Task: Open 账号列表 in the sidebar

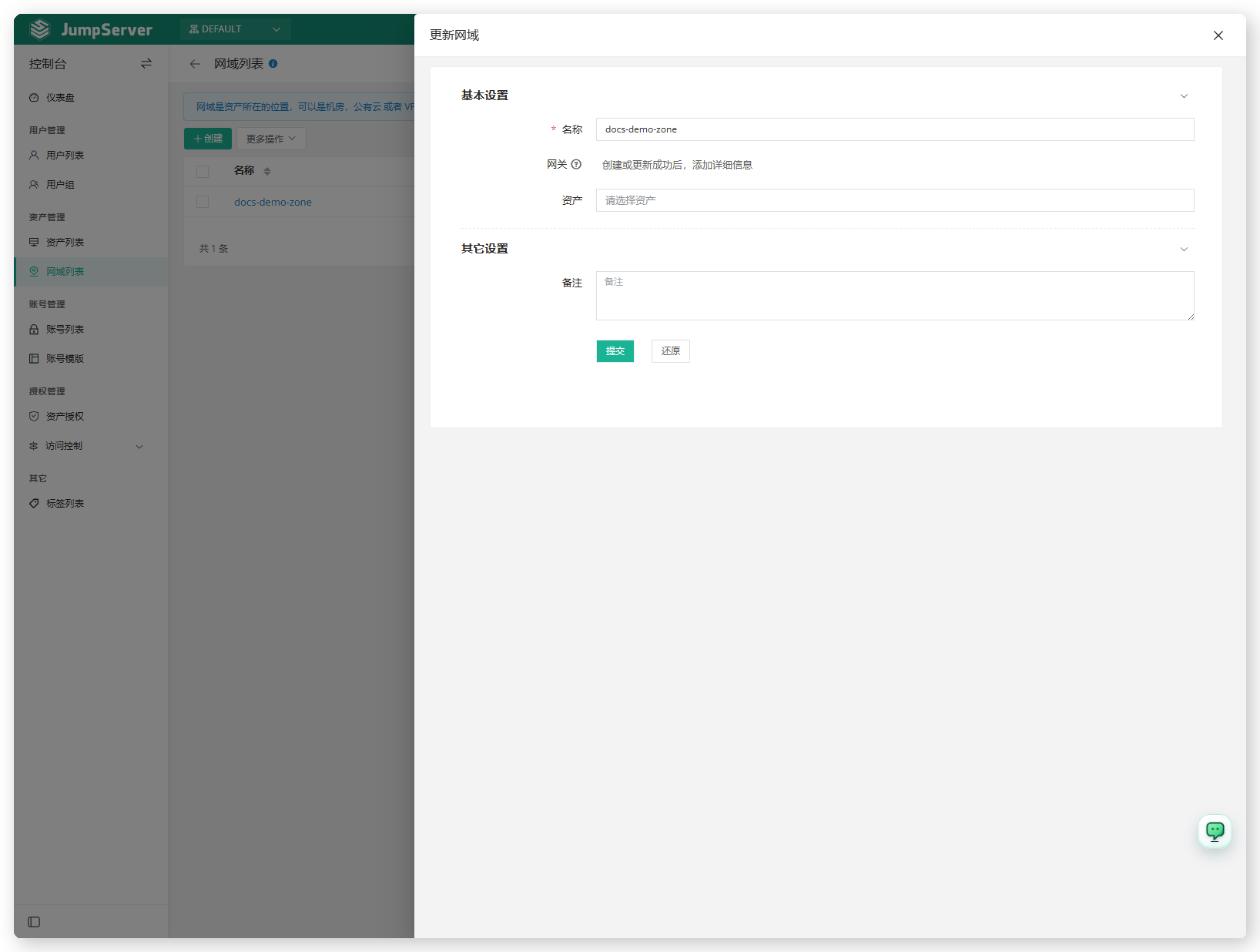Action: click(91, 330)
